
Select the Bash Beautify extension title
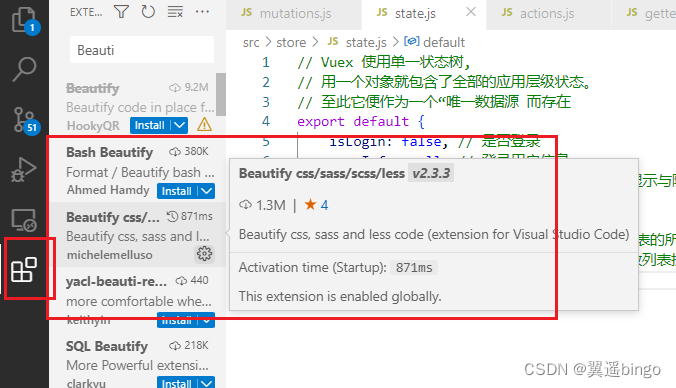110,152
